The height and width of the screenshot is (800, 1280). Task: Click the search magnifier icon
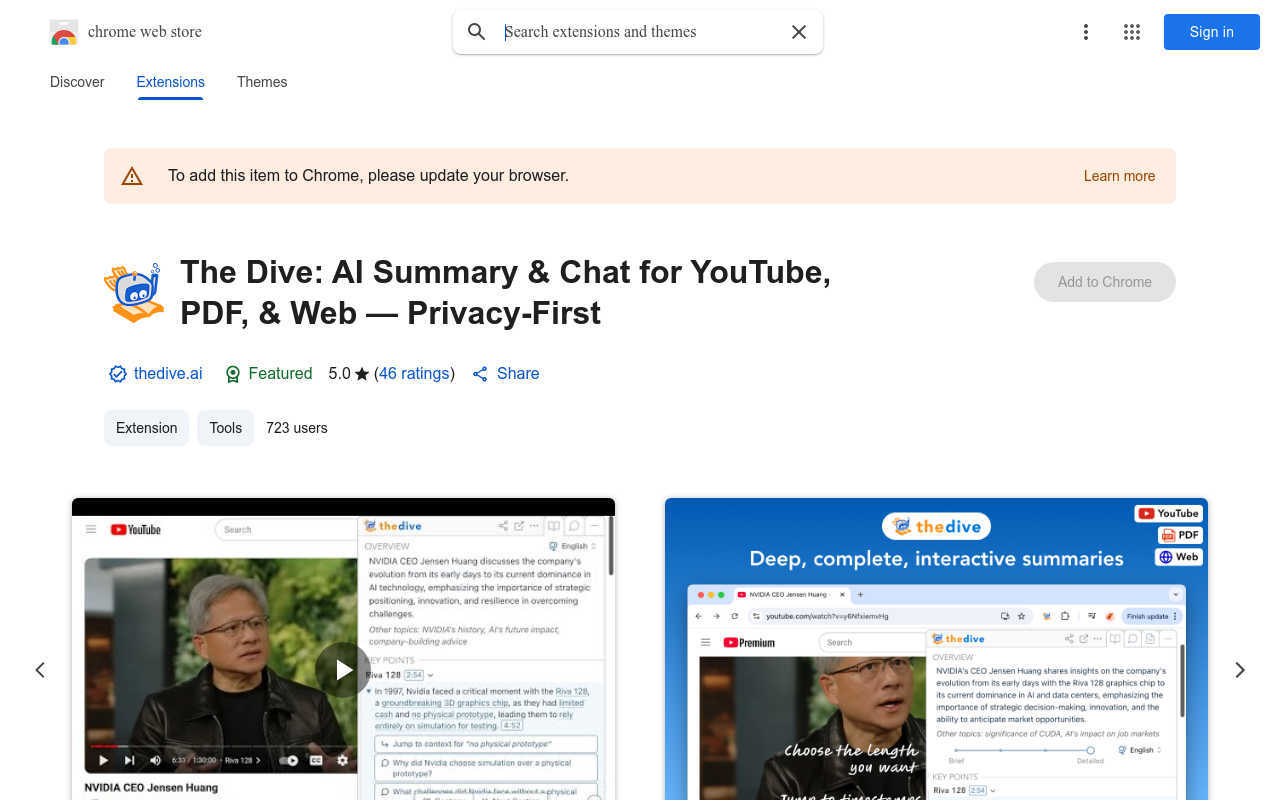click(x=477, y=32)
